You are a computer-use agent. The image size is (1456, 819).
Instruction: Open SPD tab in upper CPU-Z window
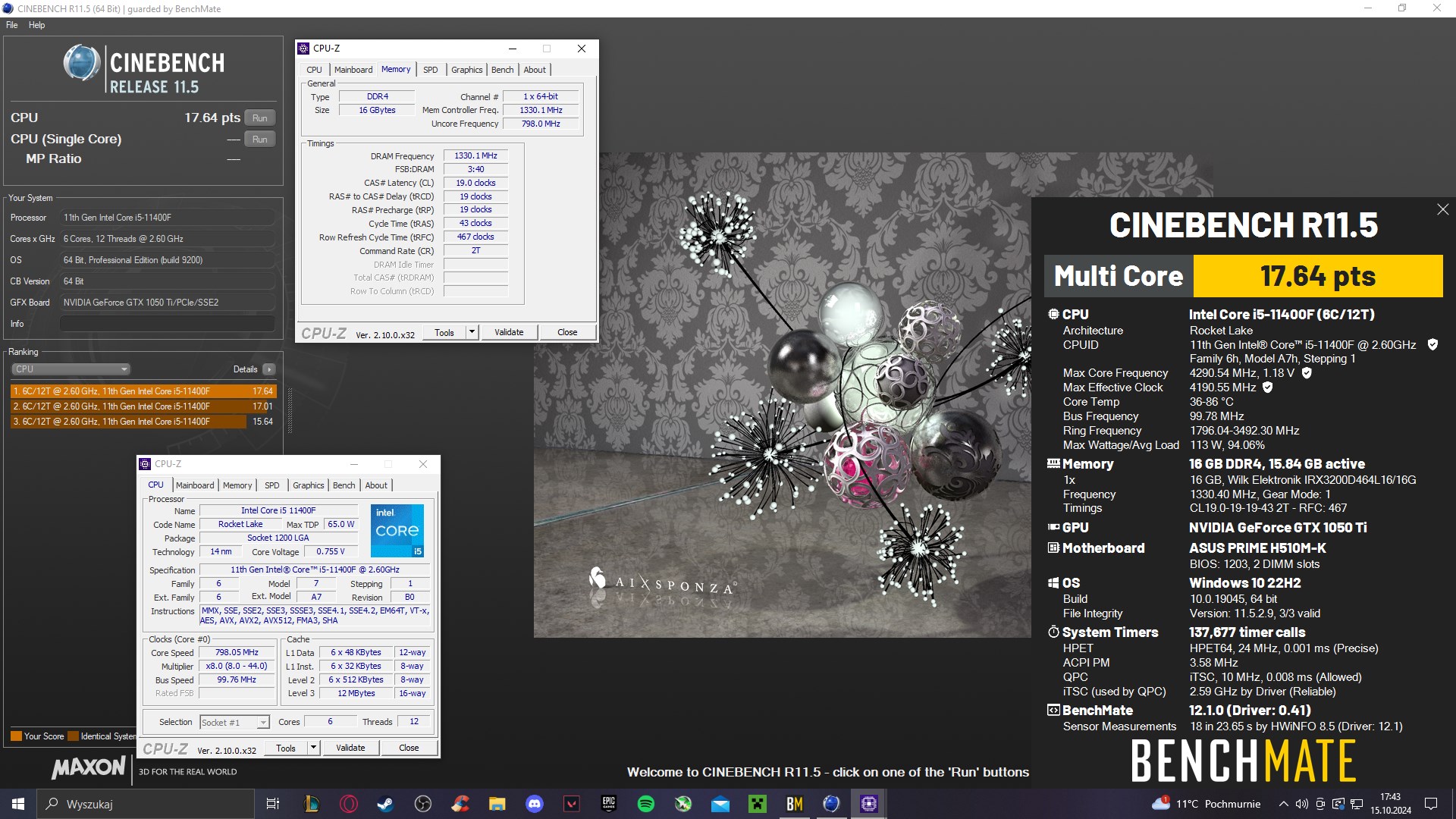[x=431, y=70]
